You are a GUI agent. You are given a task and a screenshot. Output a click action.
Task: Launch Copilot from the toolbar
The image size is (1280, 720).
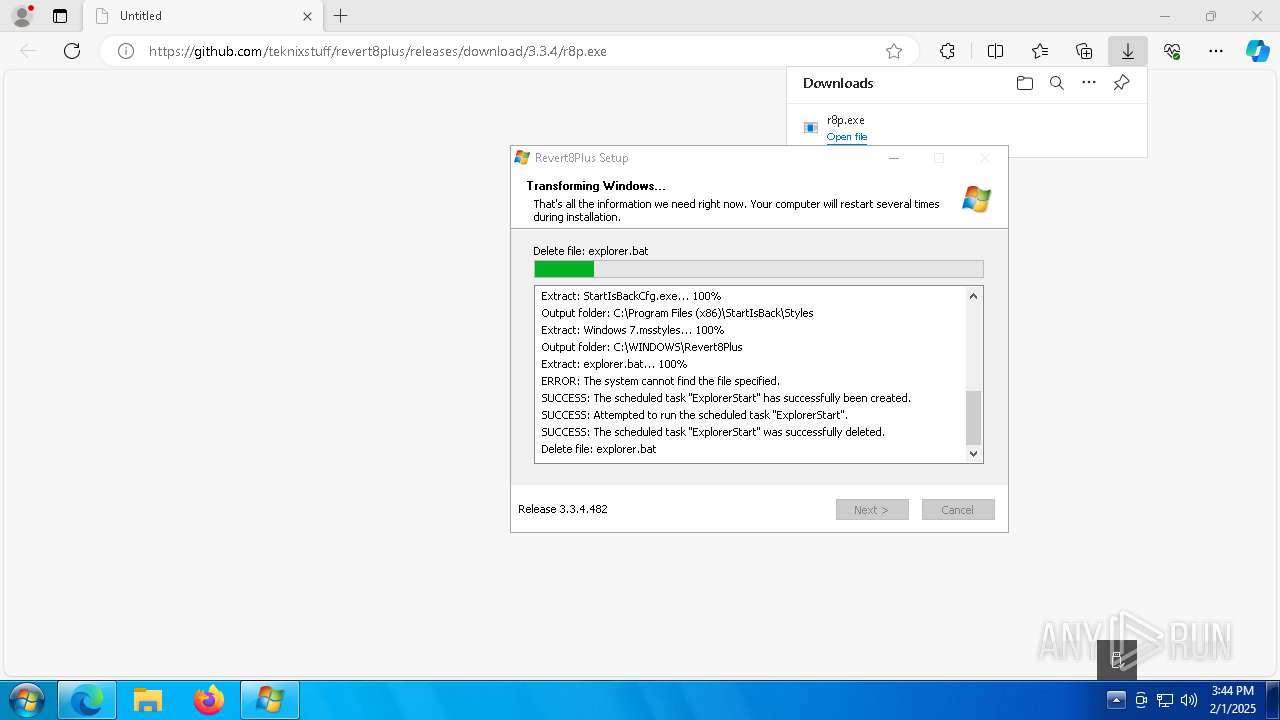click(1257, 51)
